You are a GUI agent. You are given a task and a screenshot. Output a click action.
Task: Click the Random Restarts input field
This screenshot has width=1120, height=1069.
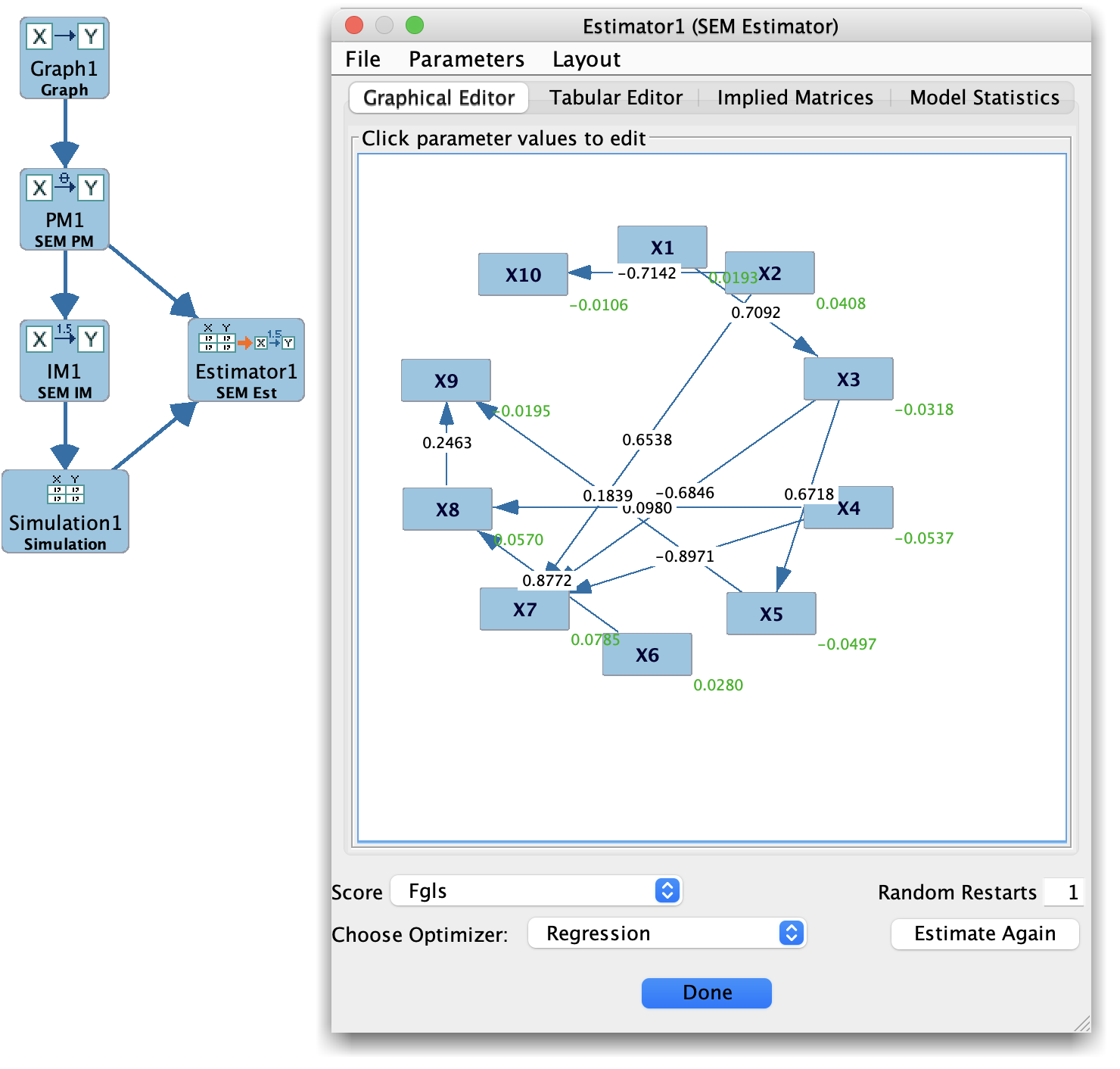1064,892
